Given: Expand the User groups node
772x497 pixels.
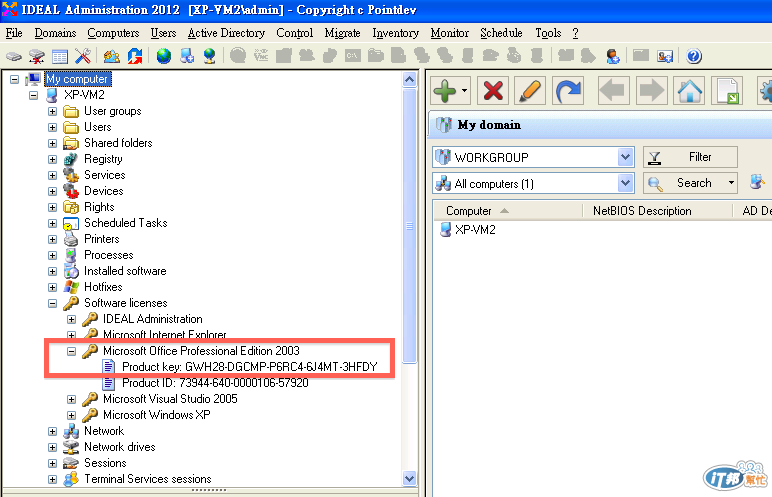Looking at the screenshot, I should (x=52, y=111).
